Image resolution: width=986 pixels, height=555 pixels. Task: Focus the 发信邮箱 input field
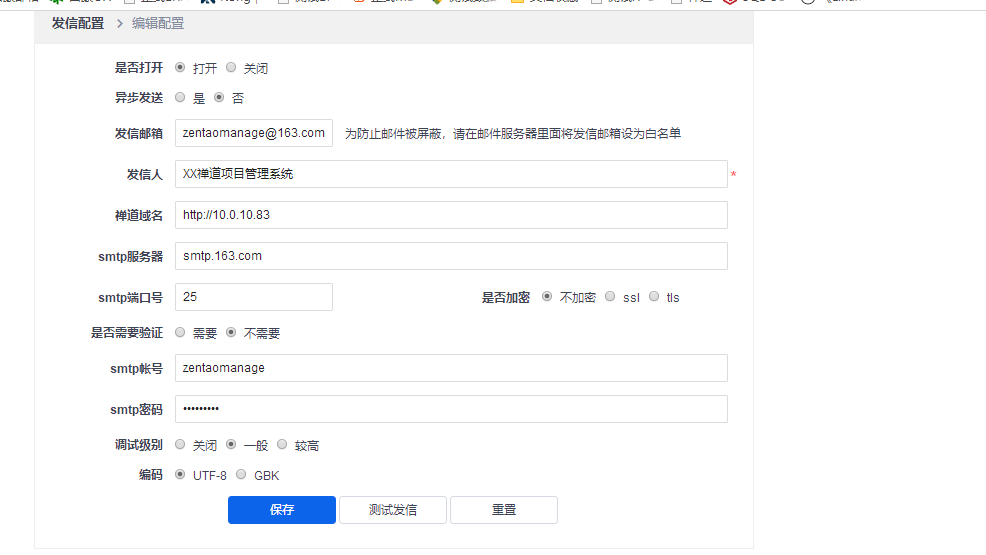pyautogui.click(x=253, y=133)
